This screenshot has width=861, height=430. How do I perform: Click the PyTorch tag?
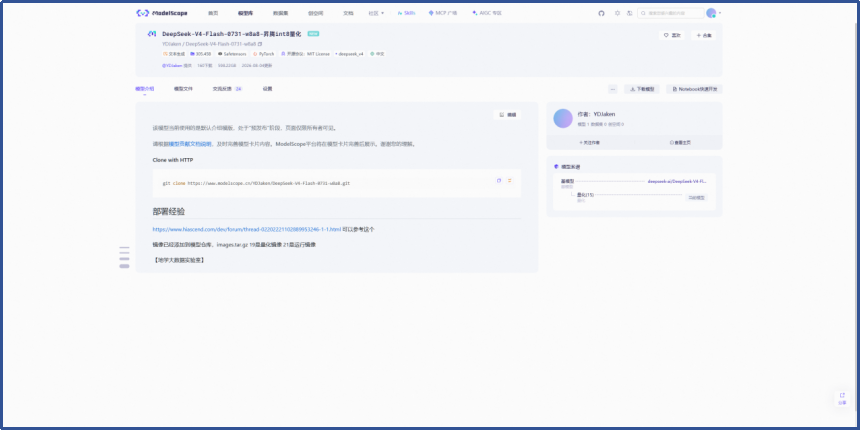[264, 54]
